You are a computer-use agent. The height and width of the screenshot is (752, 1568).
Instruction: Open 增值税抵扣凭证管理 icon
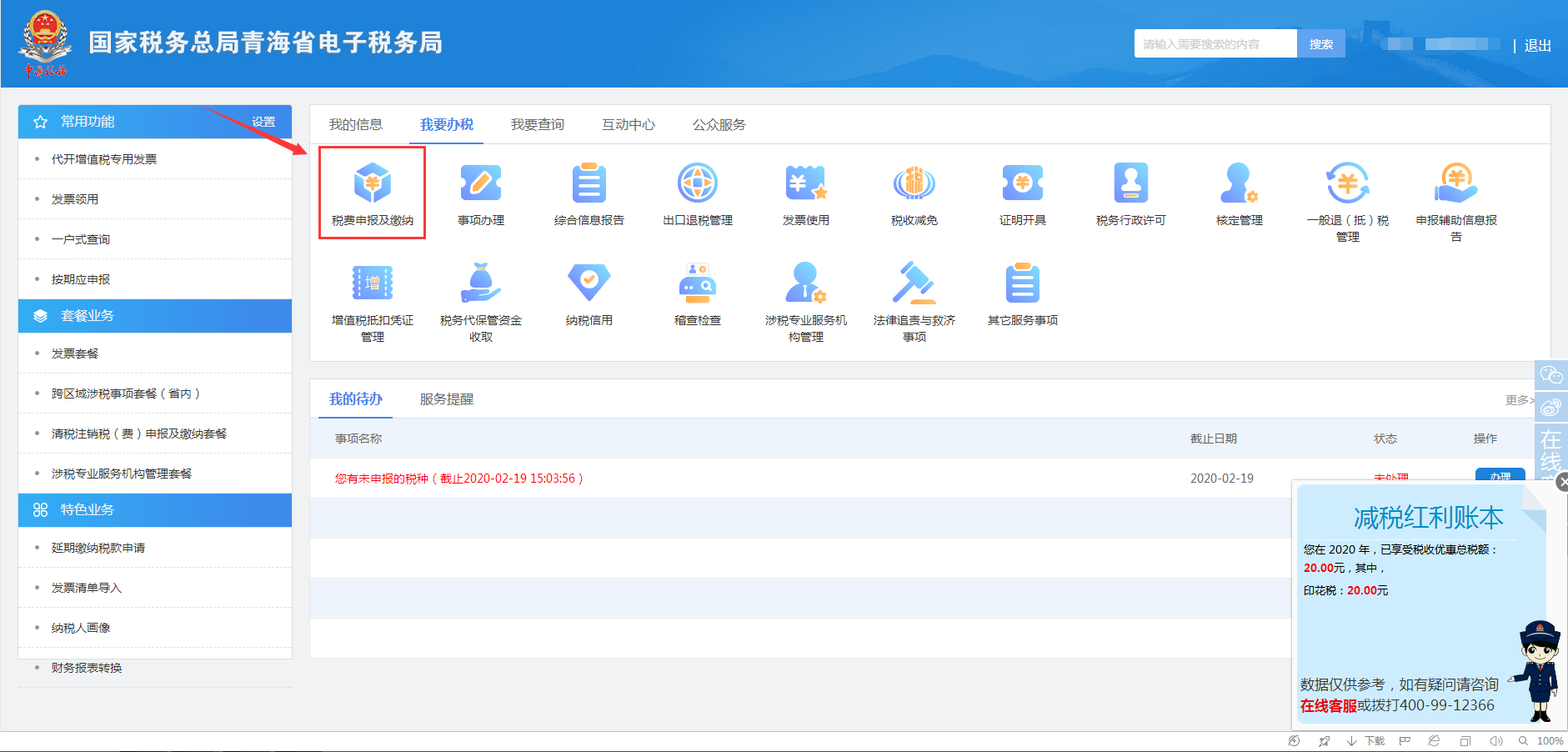(372, 283)
